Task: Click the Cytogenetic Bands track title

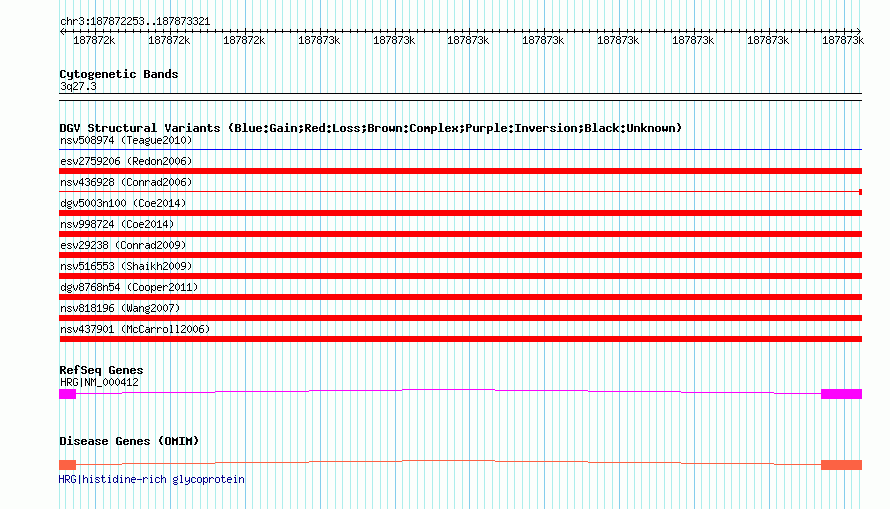Action: (x=119, y=74)
